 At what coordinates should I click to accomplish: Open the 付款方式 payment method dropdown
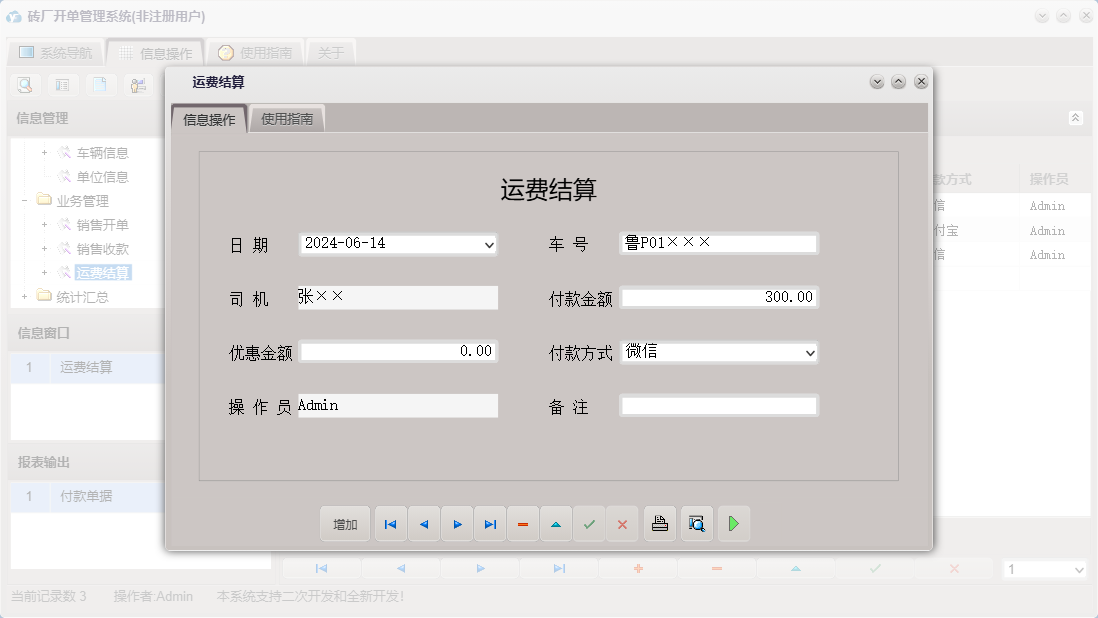point(810,352)
